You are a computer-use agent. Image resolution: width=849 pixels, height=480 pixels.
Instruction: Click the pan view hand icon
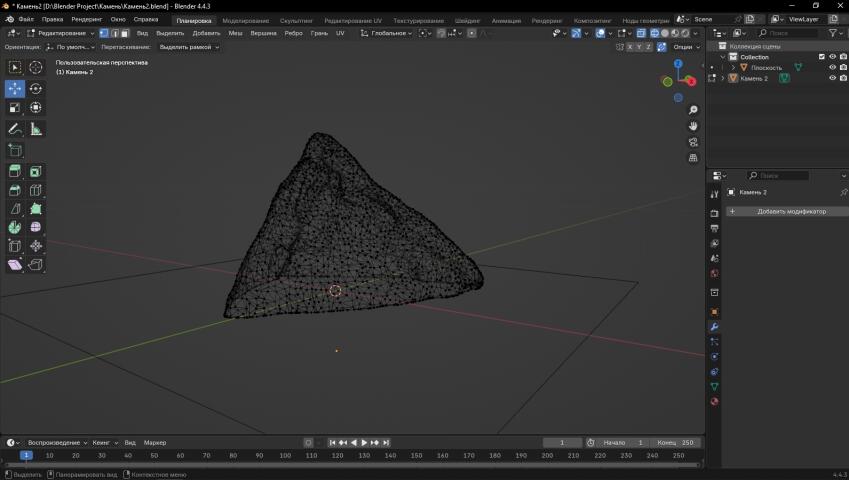pyautogui.click(x=693, y=126)
